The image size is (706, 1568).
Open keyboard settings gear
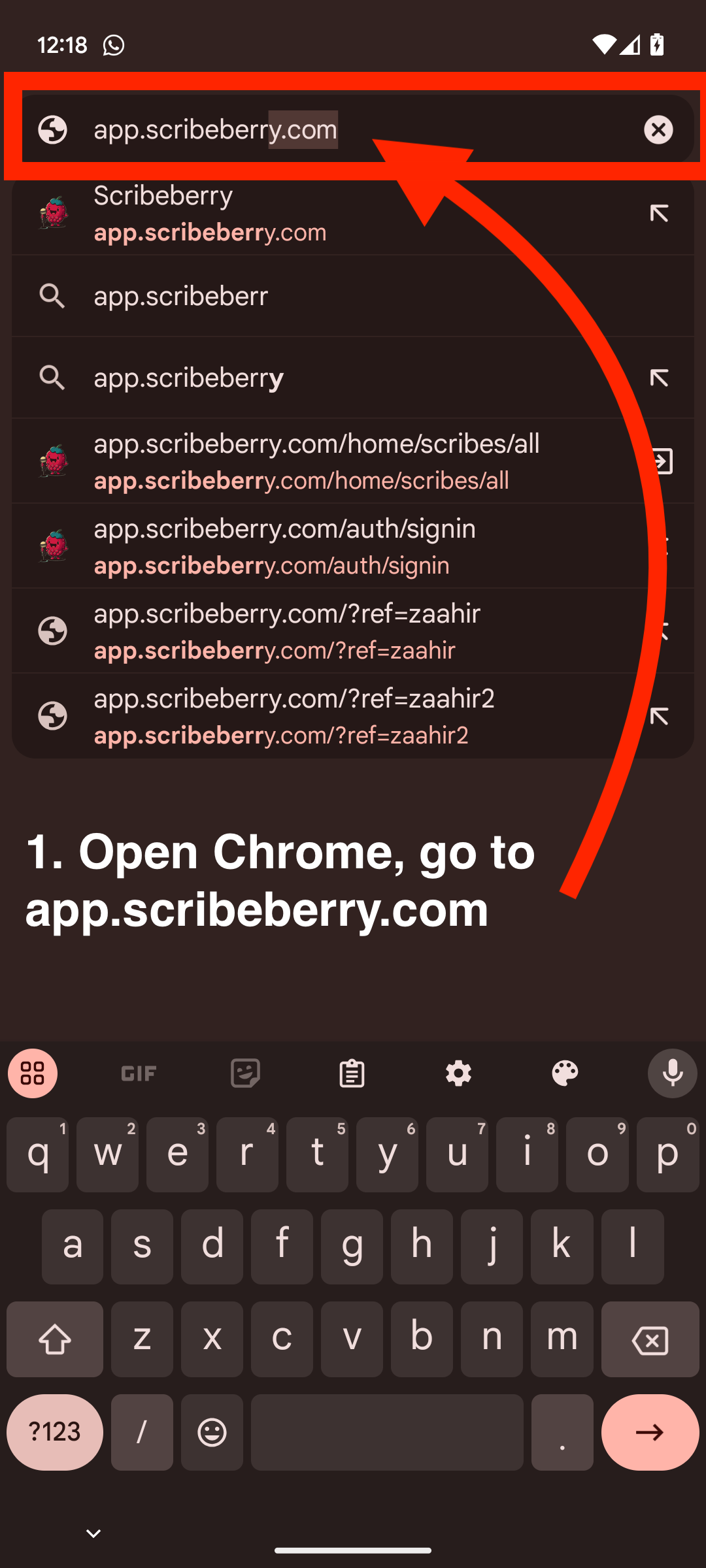(458, 1073)
